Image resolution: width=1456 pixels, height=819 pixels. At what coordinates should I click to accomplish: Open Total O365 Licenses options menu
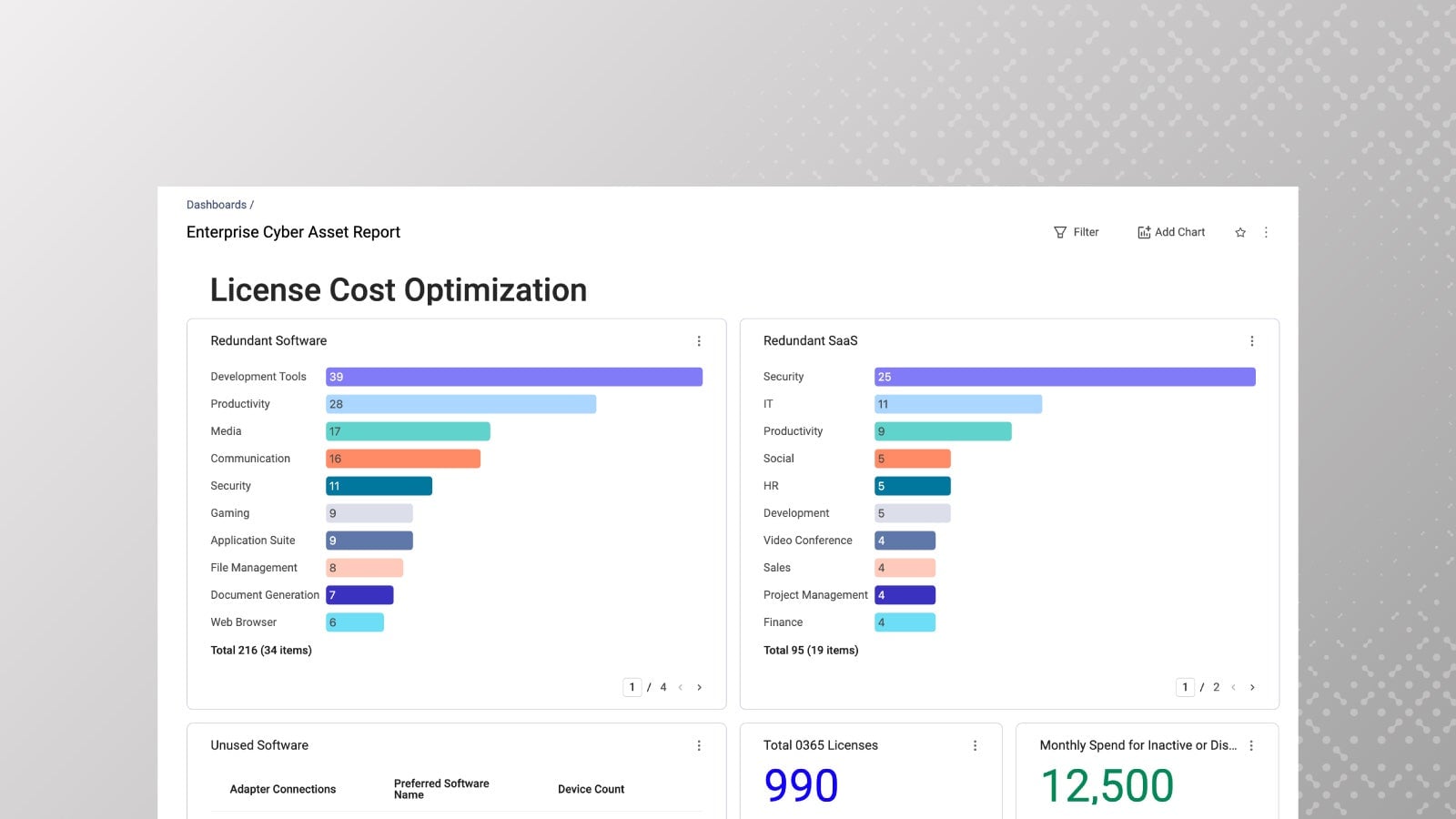(975, 745)
